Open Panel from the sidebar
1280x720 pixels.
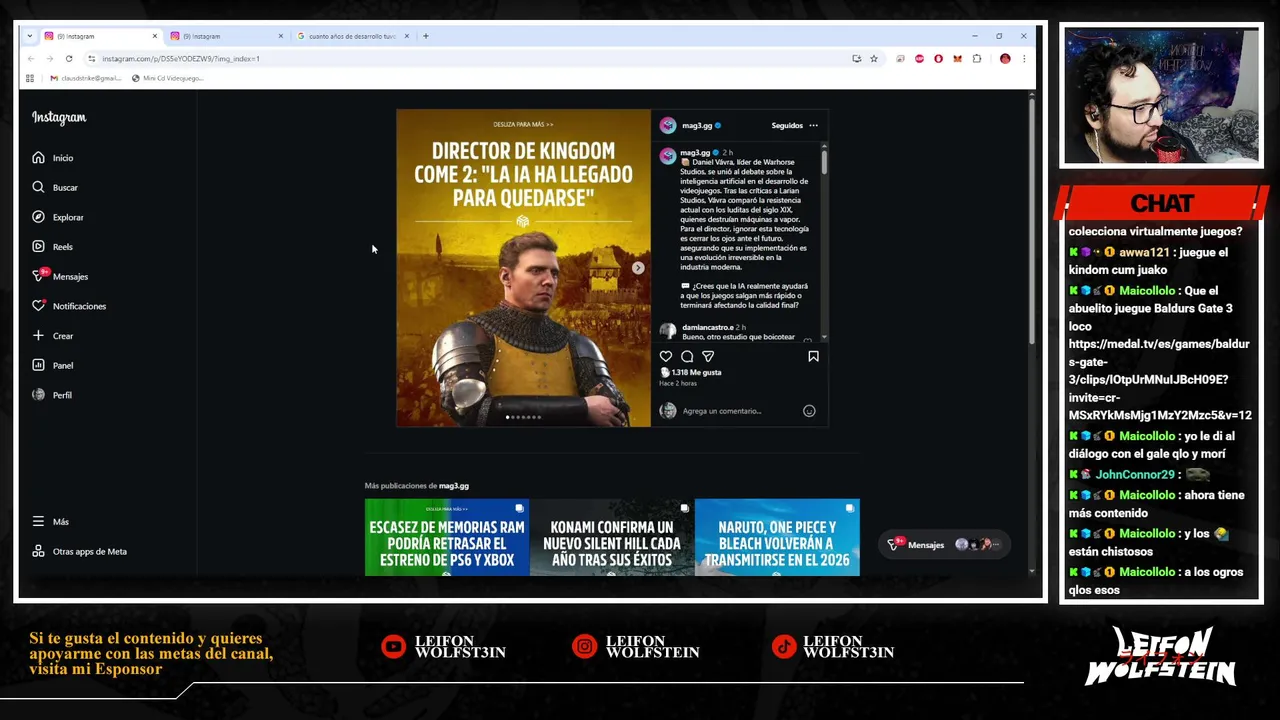coord(52,365)
